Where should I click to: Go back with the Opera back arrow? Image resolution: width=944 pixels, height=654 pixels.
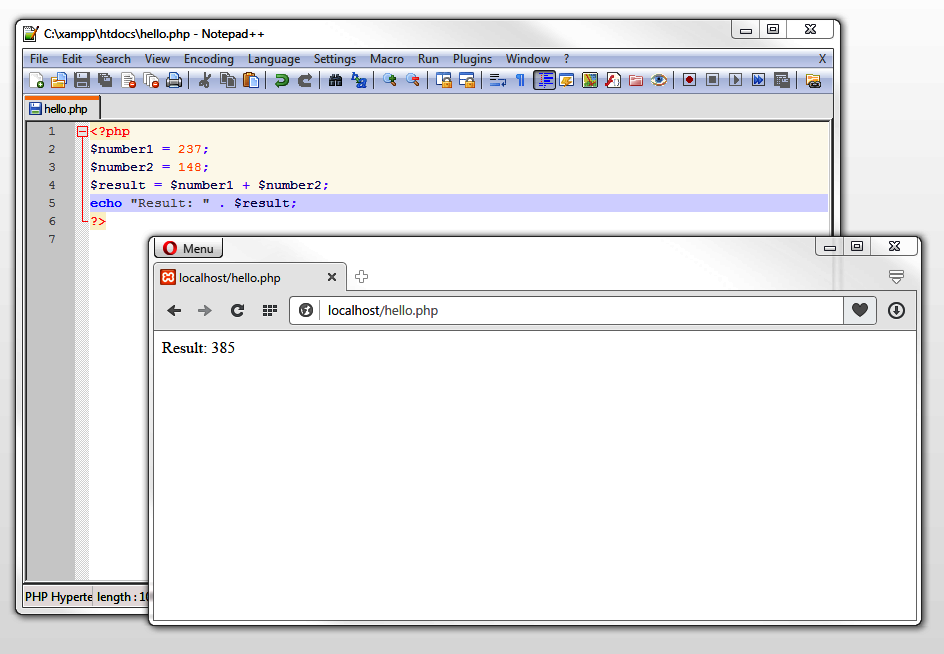click(174, 311)
